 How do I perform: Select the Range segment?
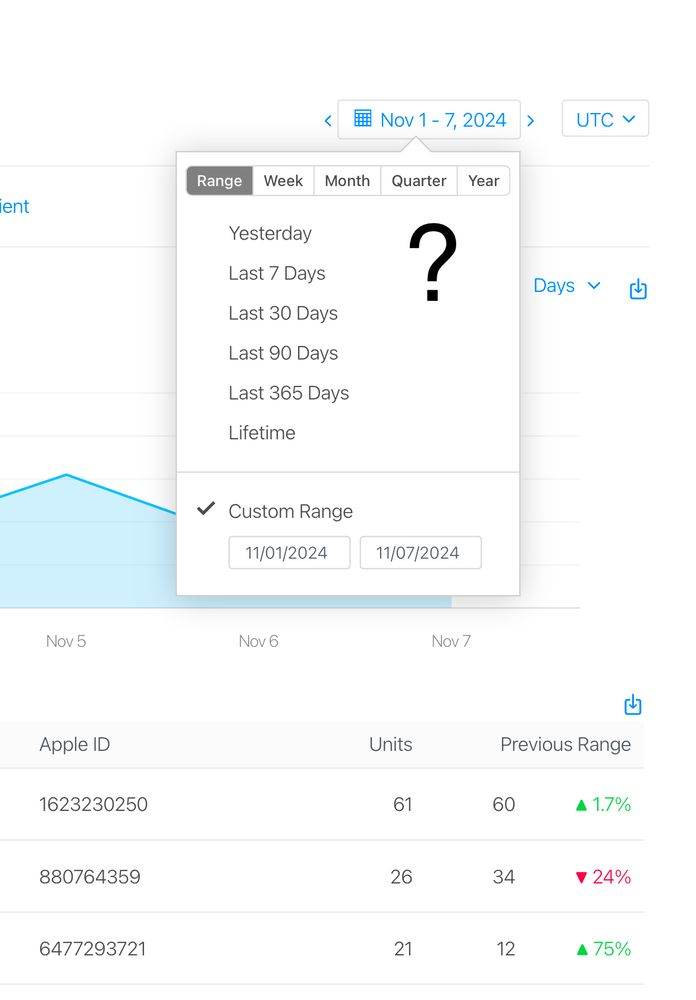click(x=219, y=181)
